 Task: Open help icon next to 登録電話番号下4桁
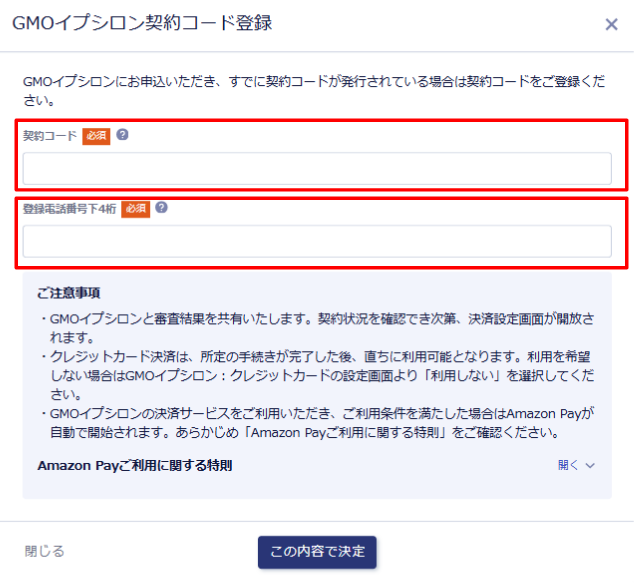[x=161, y=208]
